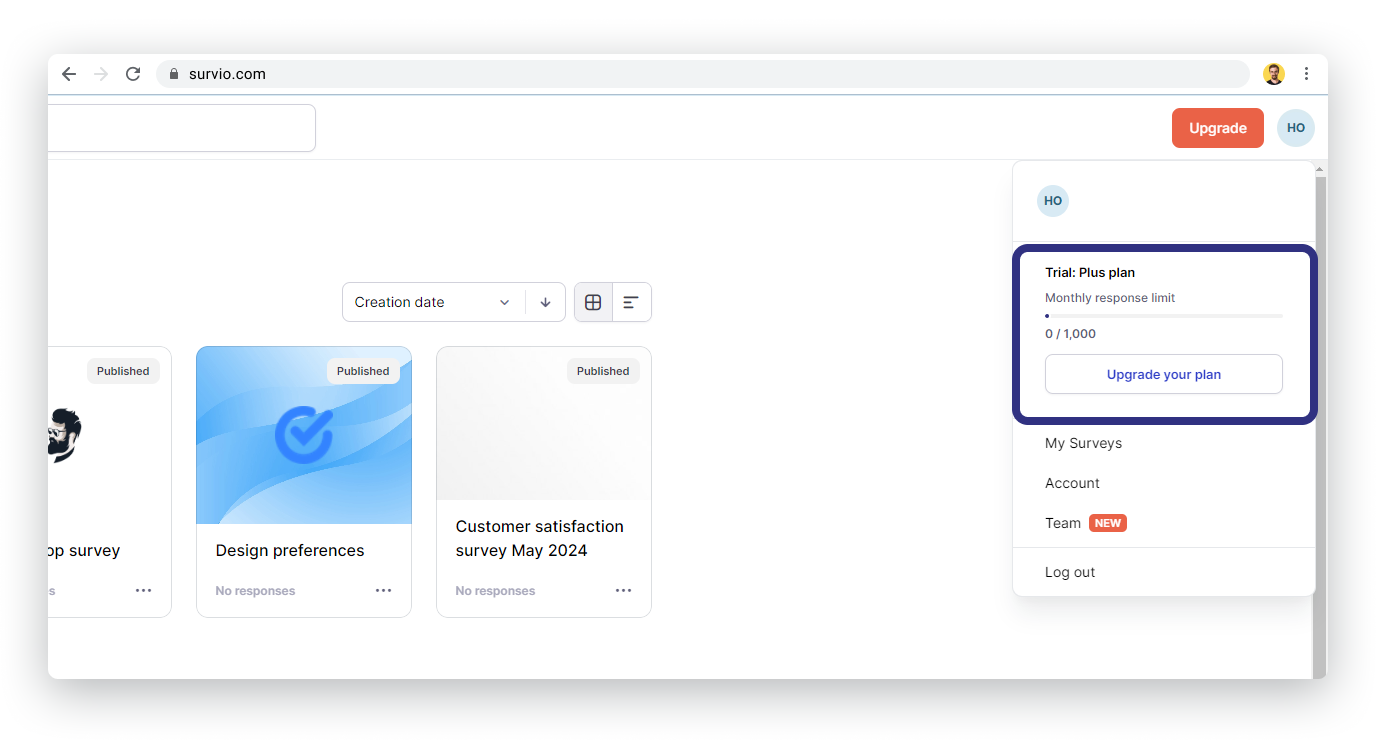Click Customer satisfaction survey May 2024 title
Screen dimensions: 1376x751
pos(540,538)
